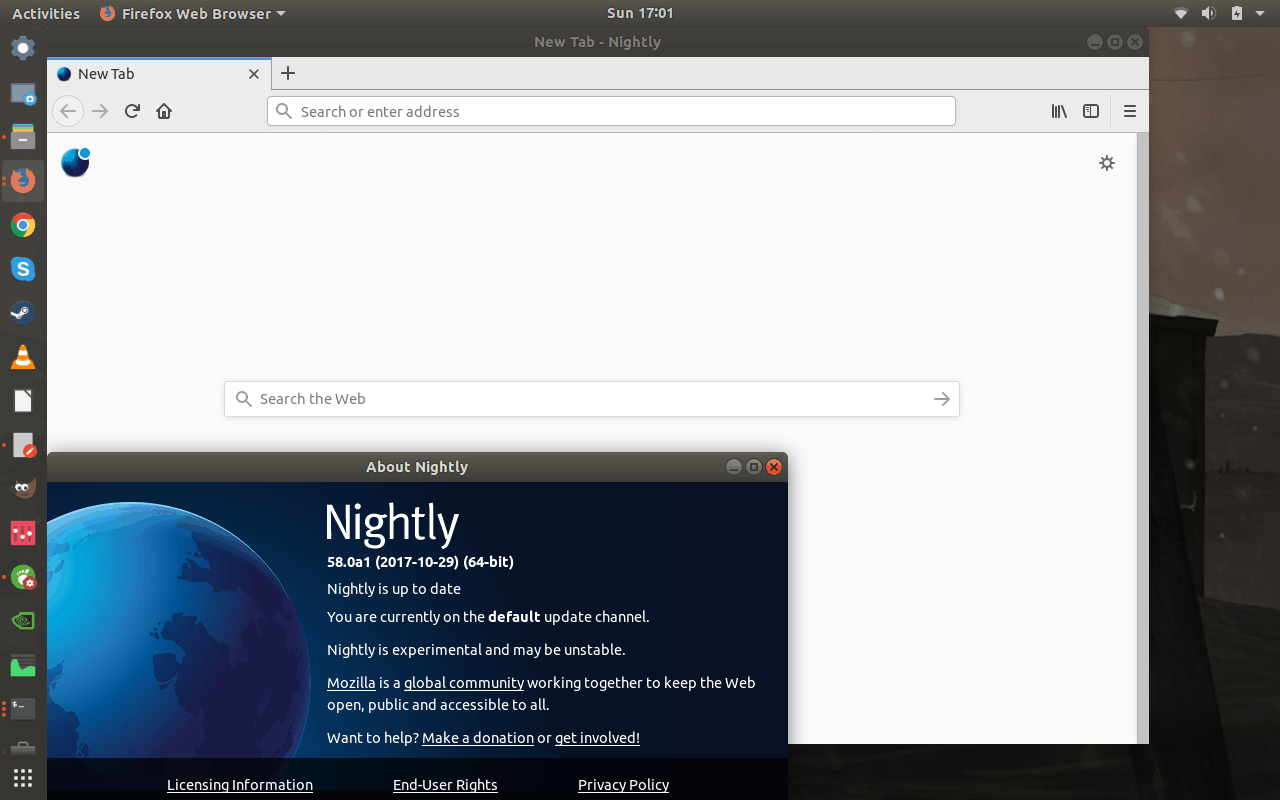Viewport: 1280px width, 800px height.
Task: Launch VLC media player from the dock
Action: tap(23, 357)
